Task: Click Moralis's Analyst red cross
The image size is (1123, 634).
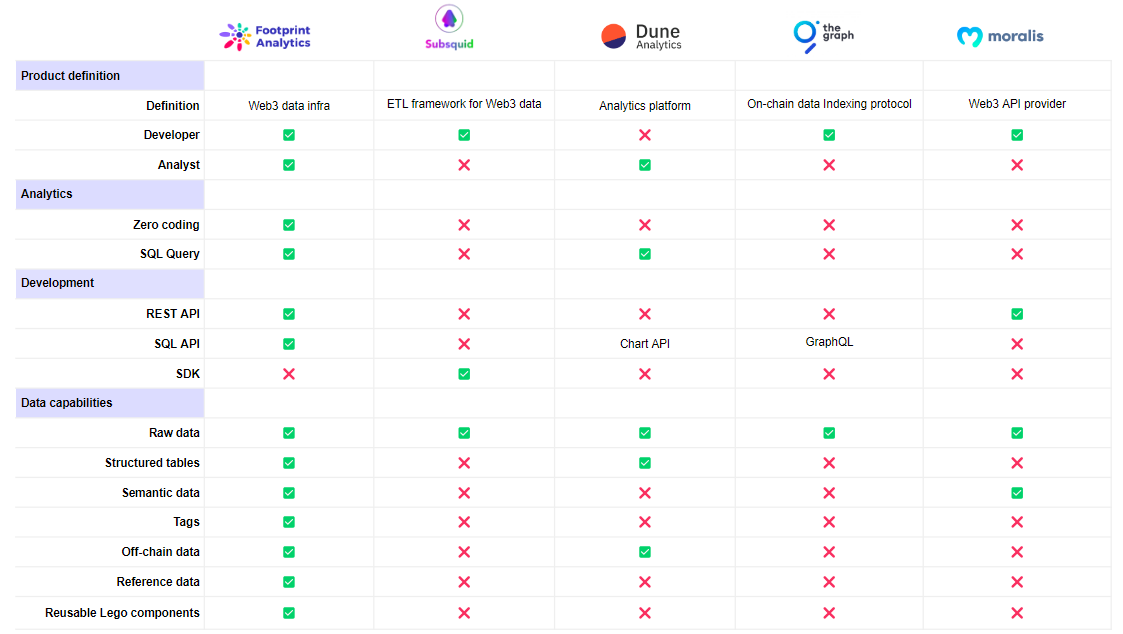Action: point(1017,165)
